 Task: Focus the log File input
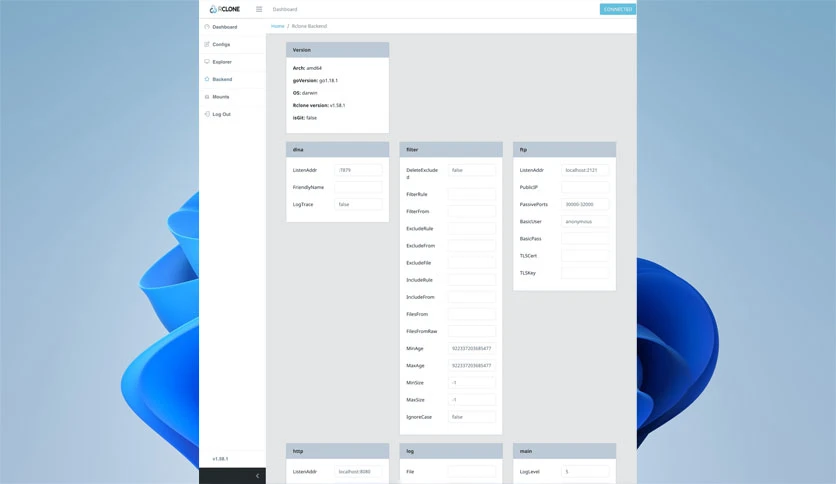point(472,471)
